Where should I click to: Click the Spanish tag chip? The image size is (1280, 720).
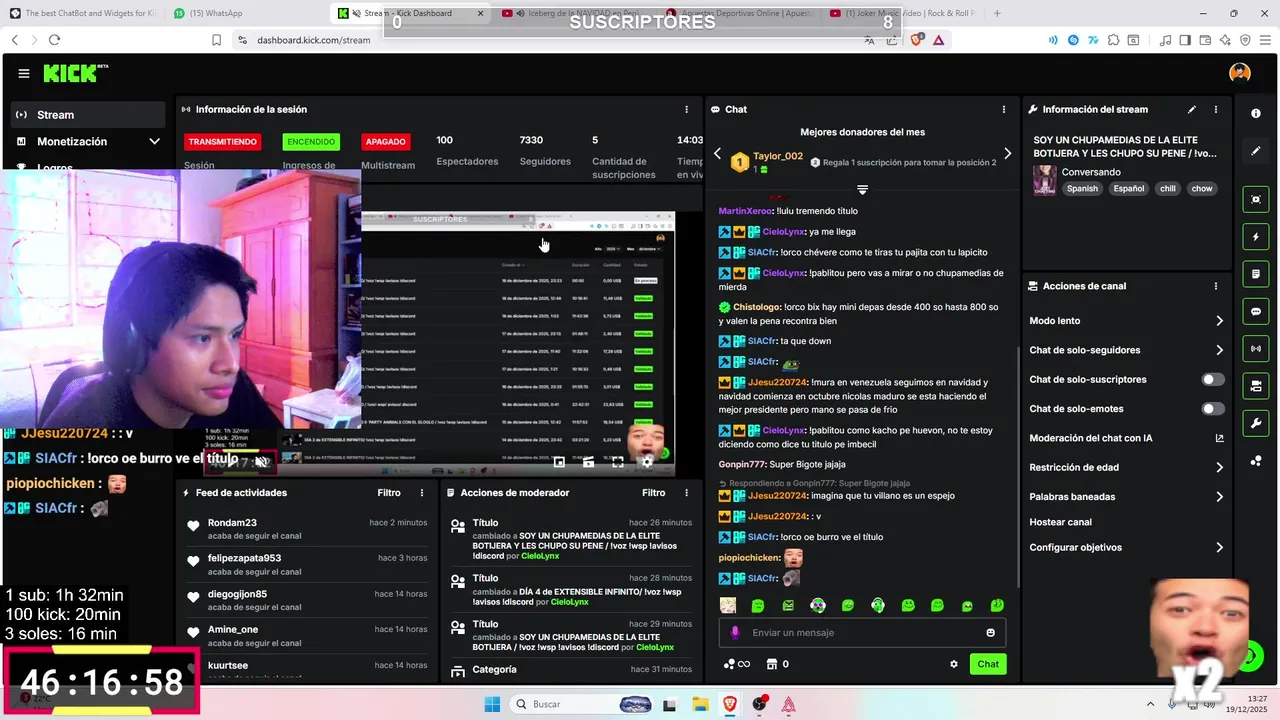(x=1081, y=189)
